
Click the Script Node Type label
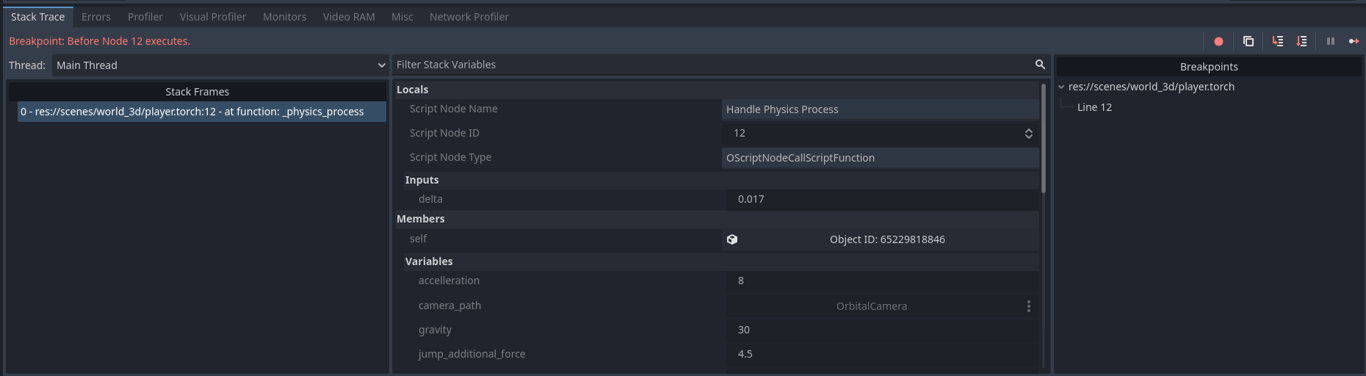[450, 158]
